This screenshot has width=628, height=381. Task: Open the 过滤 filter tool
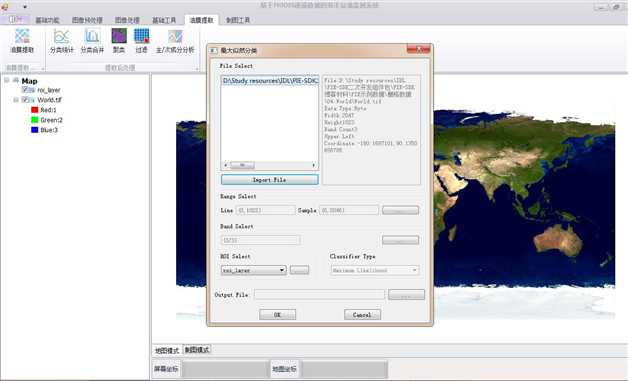[x=142, y=41]
